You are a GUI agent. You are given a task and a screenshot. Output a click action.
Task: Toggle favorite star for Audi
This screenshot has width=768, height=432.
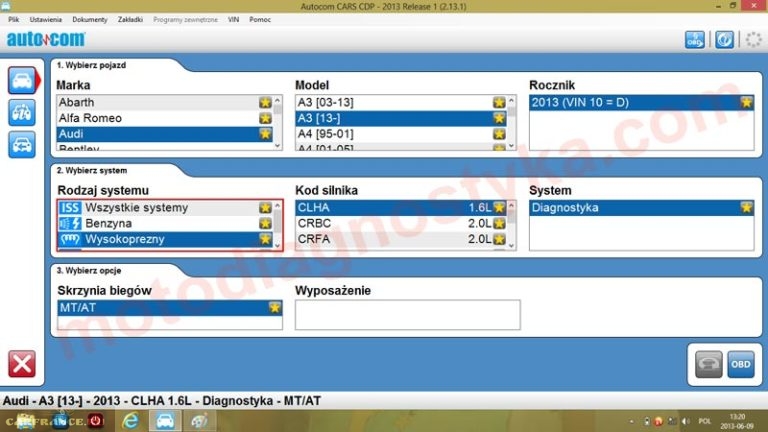click(x=265, y=134)
